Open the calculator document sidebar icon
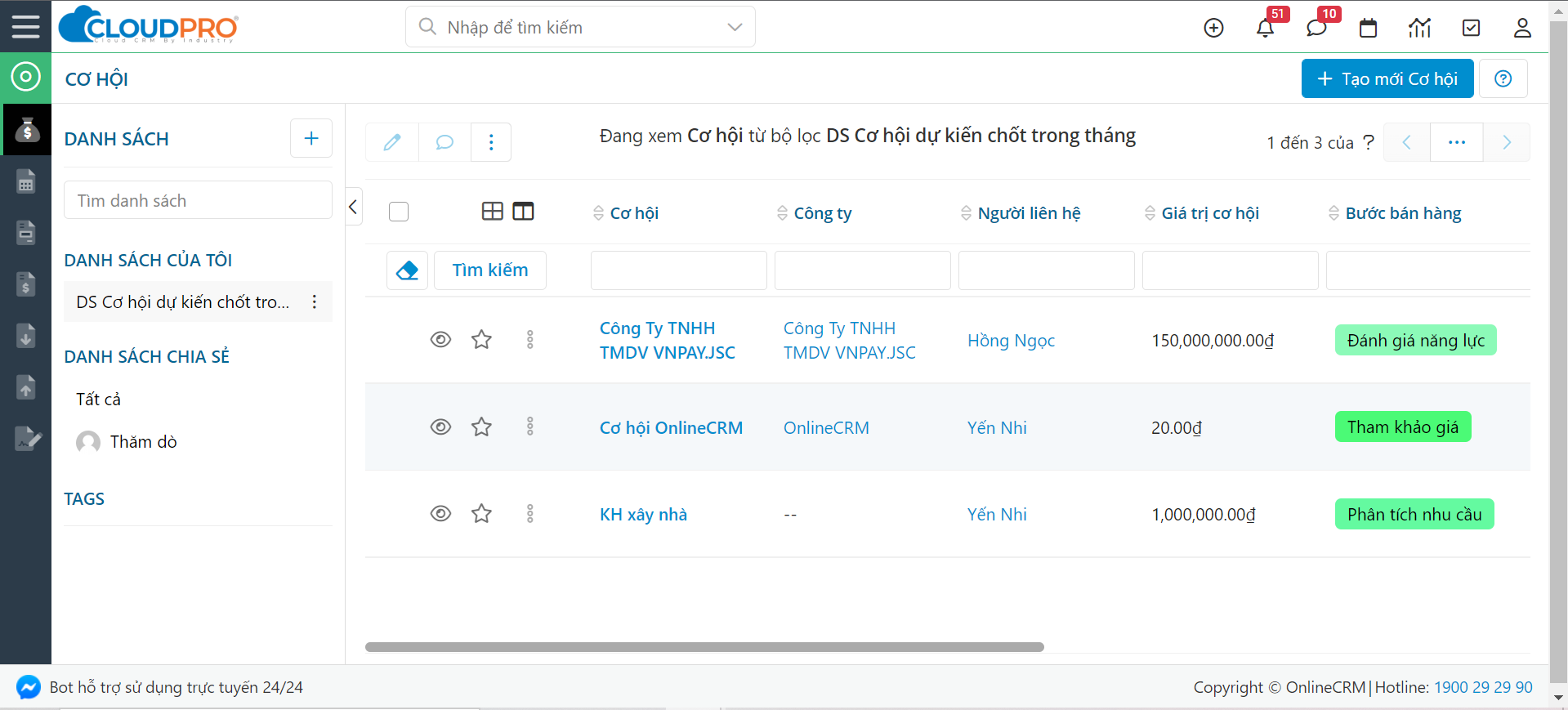This screenshot has height=710, width=1568. (26, 181)
